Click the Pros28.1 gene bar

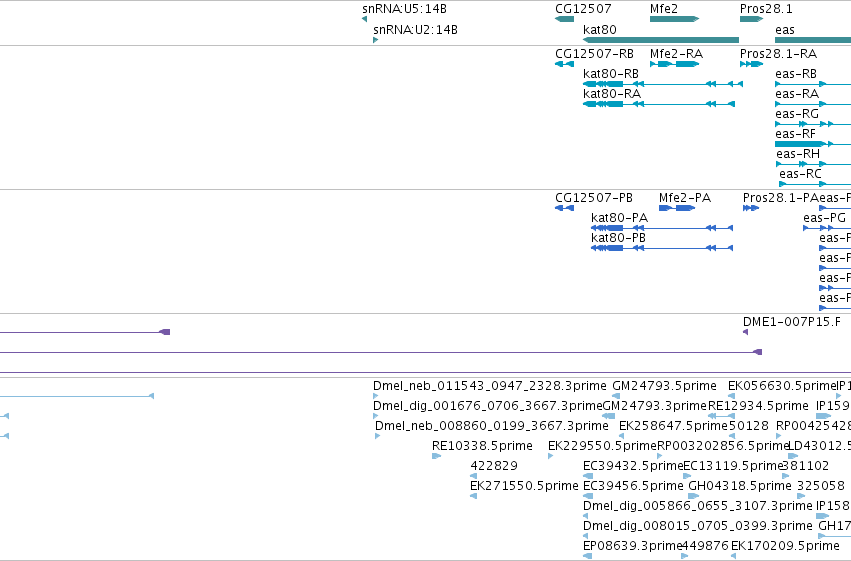tap(752, 19)
